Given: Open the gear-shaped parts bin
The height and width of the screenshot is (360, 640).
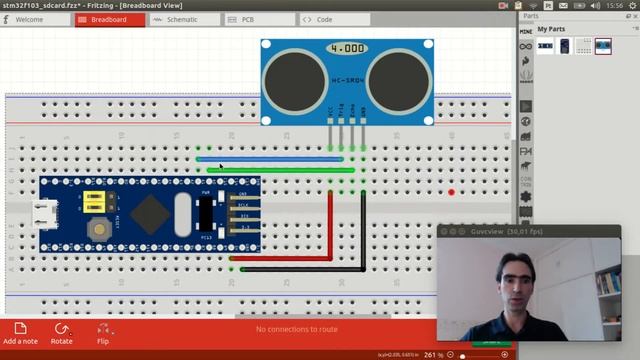Looking at the screenshot, I should point(526,197).
